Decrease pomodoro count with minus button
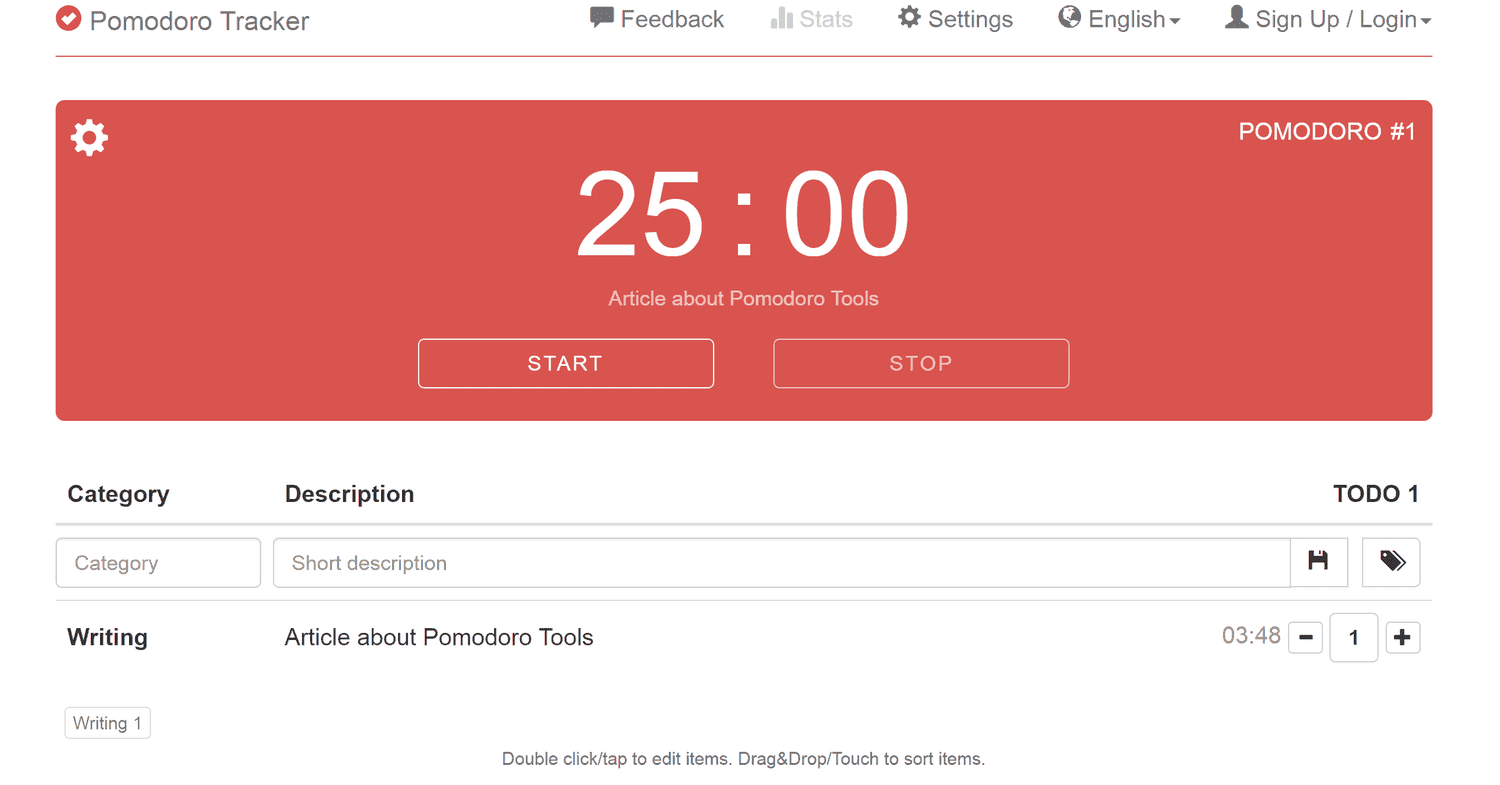 click(1305, 637)
